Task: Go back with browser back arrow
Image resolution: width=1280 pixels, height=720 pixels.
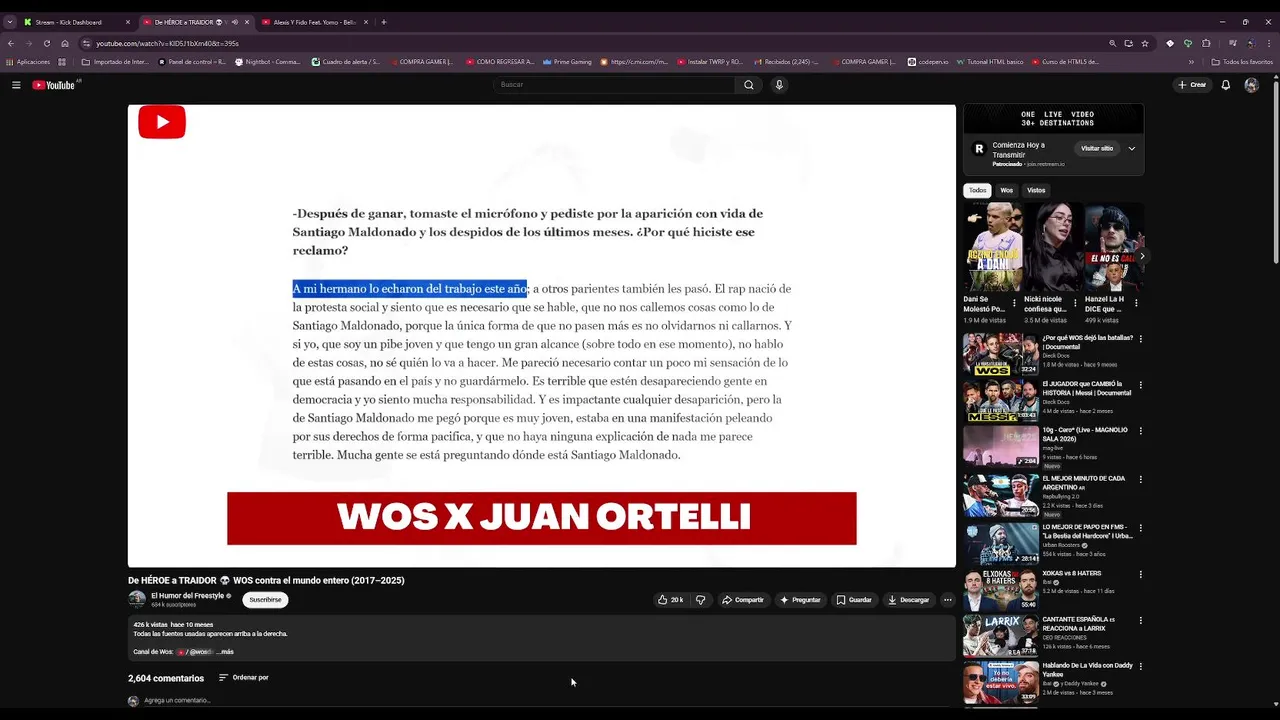Action: pyautogui.click(x=10, y=43)
